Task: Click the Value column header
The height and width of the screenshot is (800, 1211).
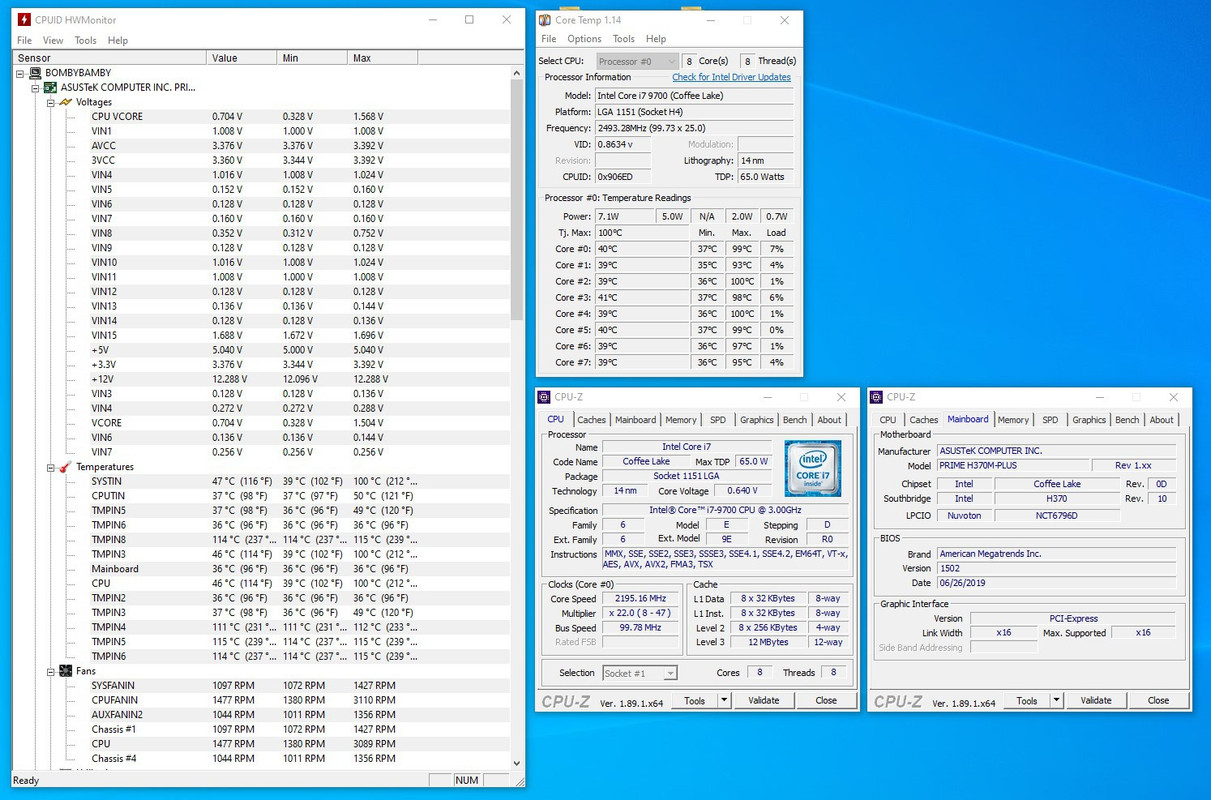Action: point(241,58)
